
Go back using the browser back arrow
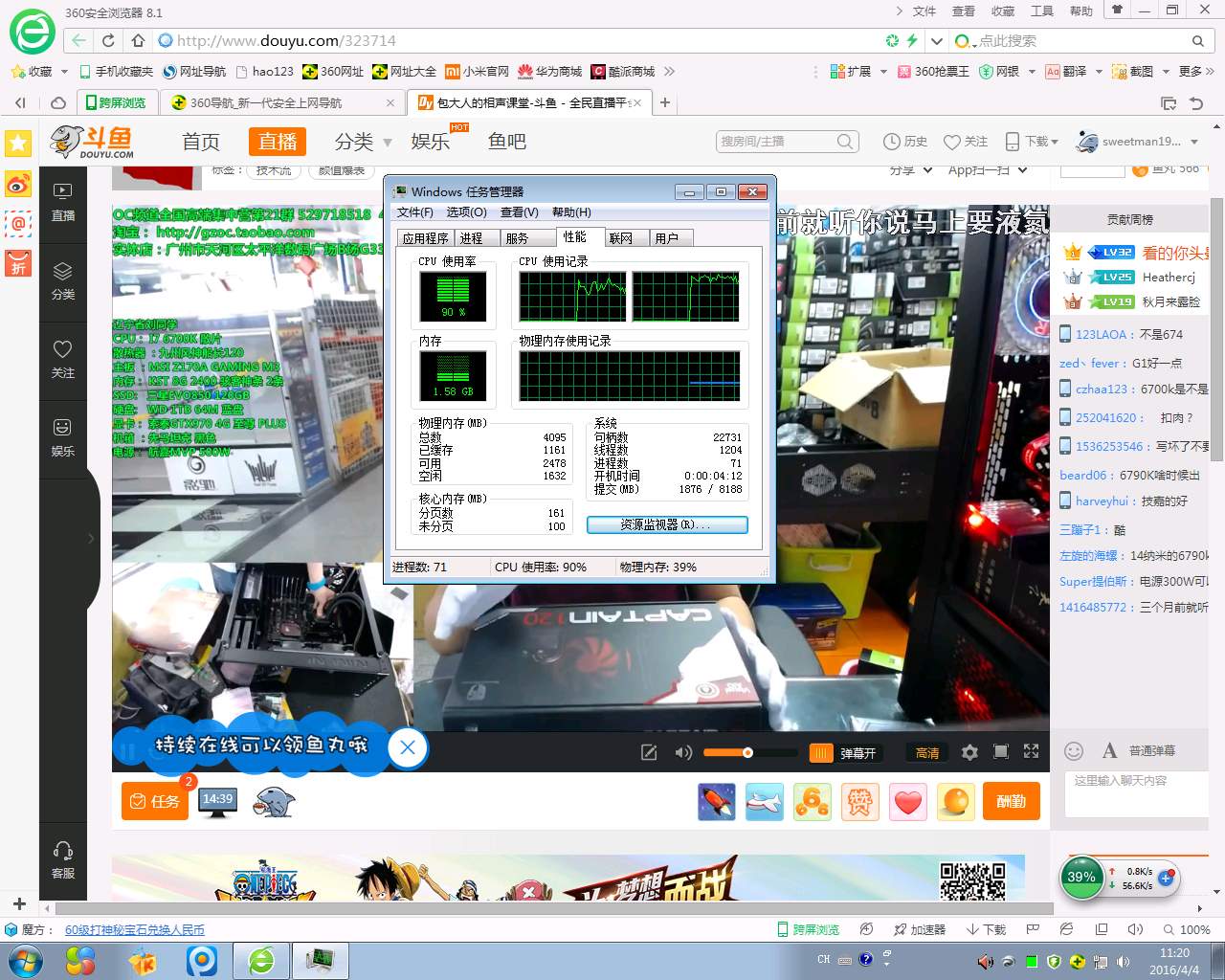coord(78,41)
